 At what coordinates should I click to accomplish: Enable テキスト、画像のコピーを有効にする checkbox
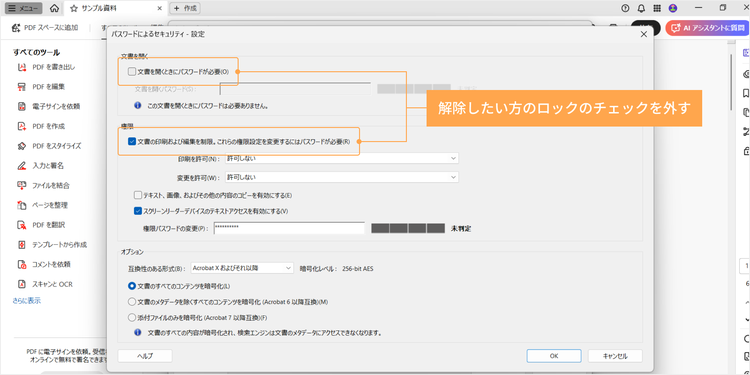138,195
